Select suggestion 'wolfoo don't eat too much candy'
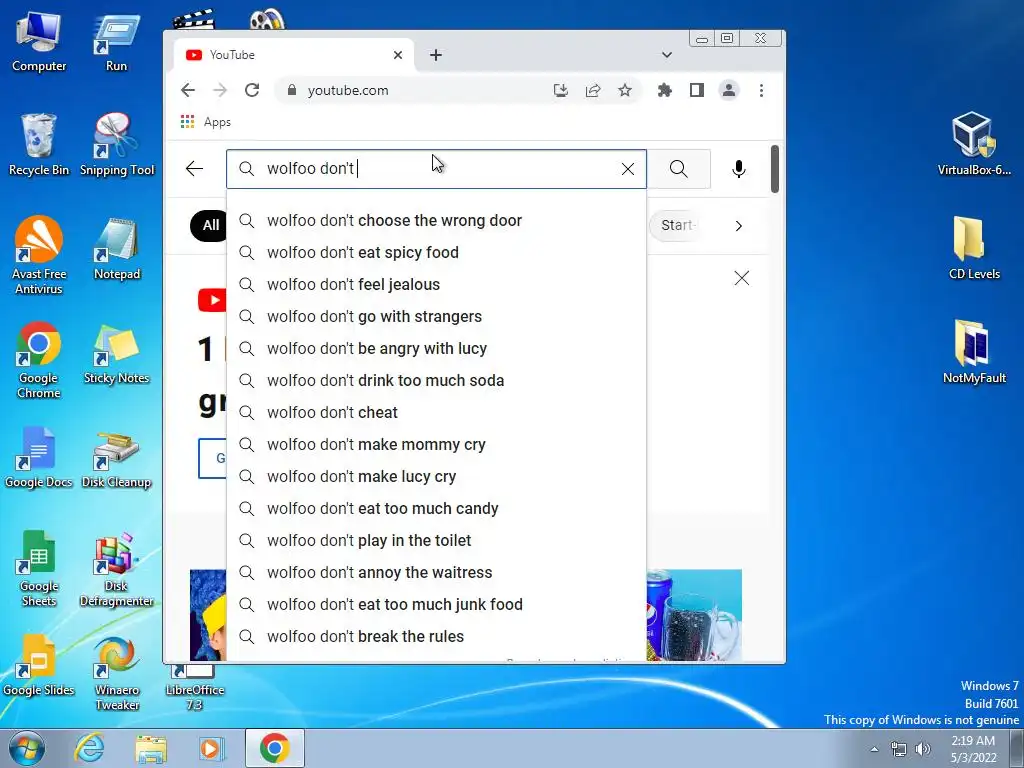Image resolution: width=1024 pixels, height=768 pixels. point(437,509)
